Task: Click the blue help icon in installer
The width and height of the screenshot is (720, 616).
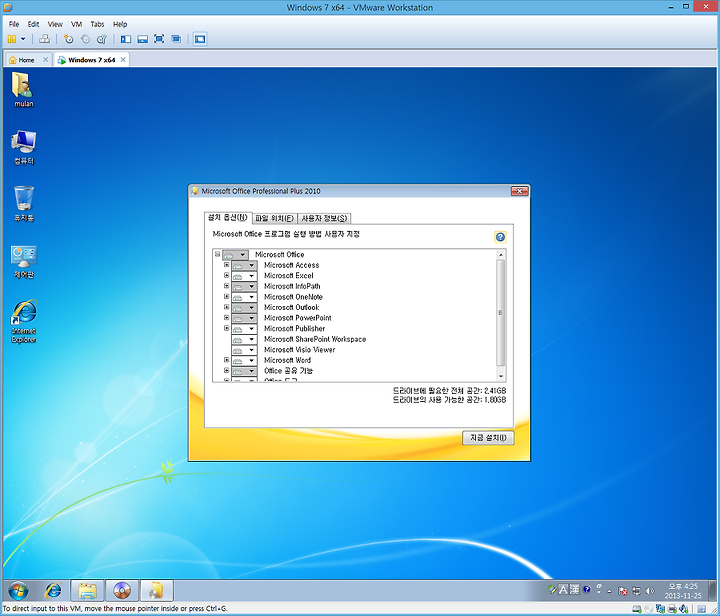Action: coord(500,237)
